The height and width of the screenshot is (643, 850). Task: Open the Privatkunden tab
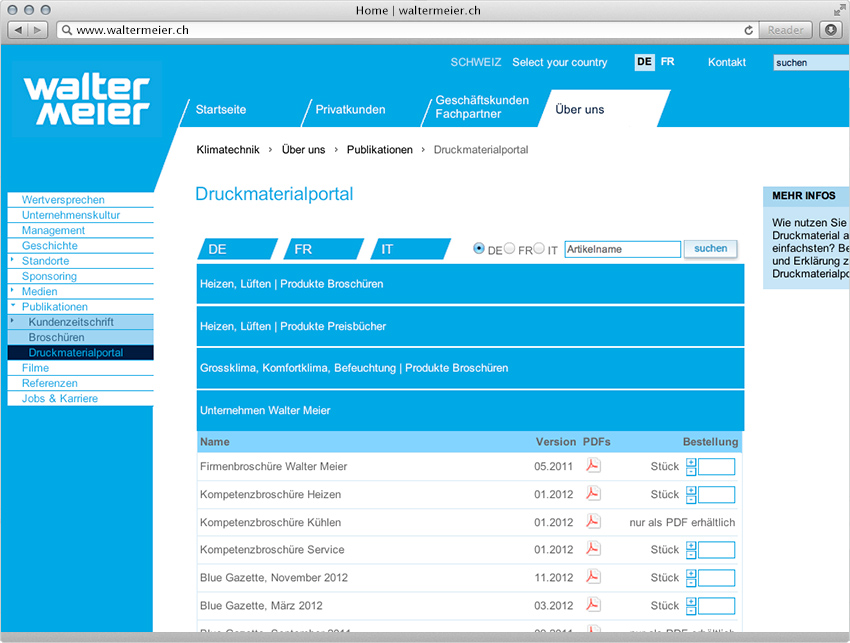point(350,110)
